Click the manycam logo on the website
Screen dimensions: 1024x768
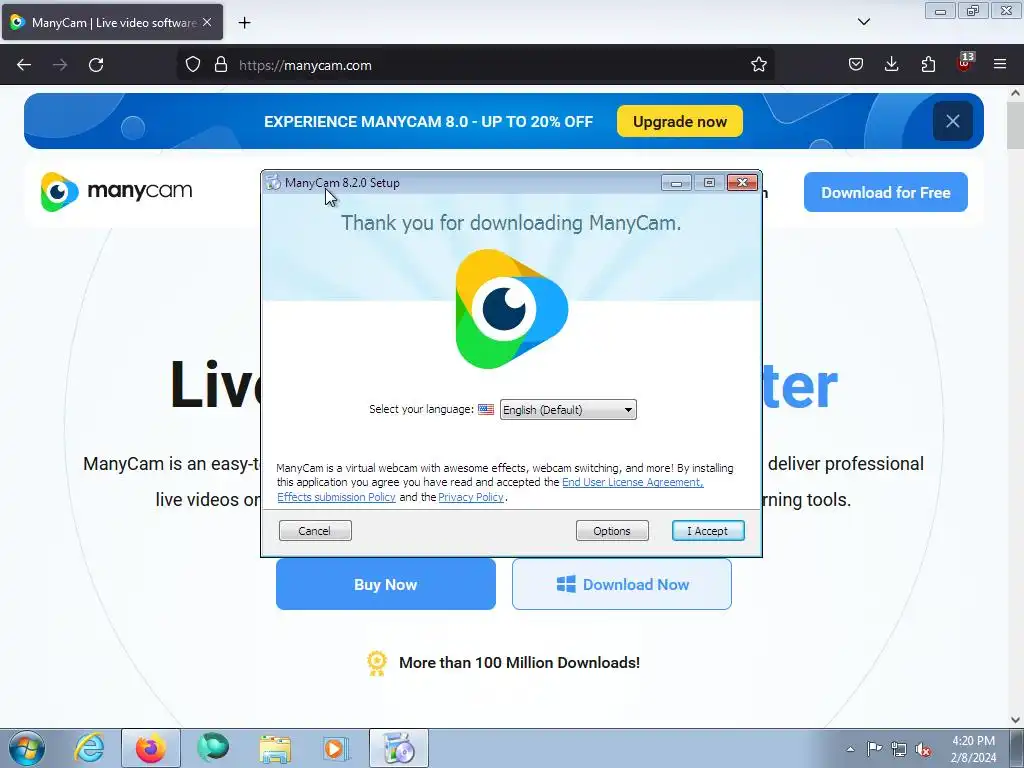click(x=116, y=191)
